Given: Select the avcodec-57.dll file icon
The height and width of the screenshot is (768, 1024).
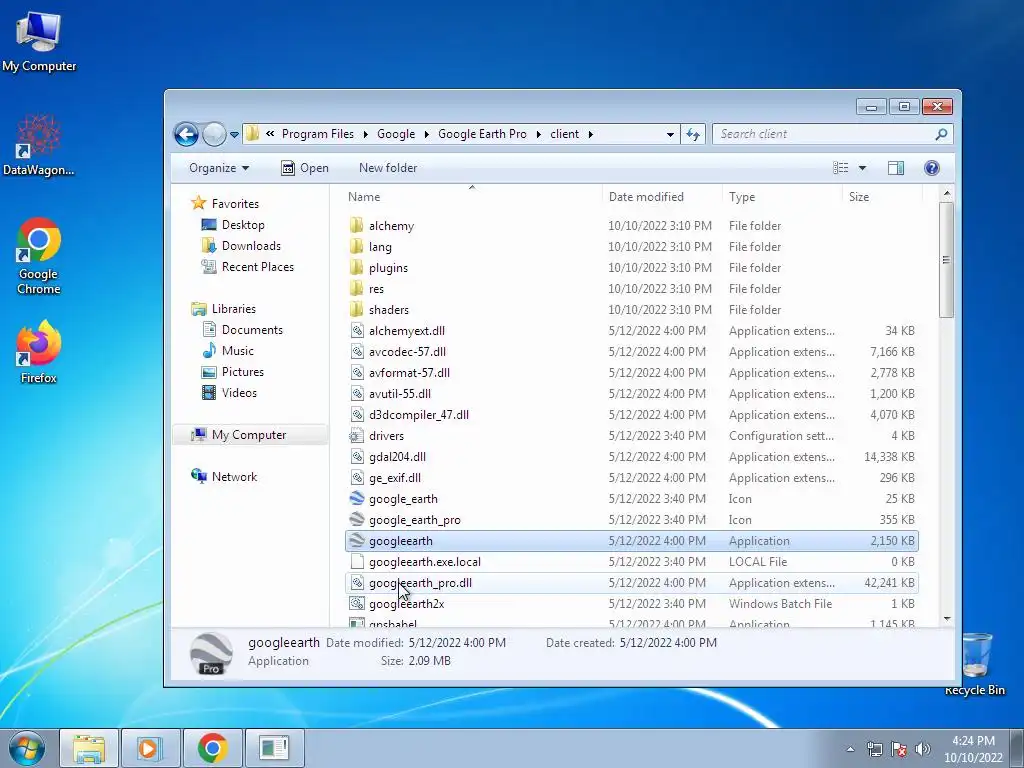Looking at the screenshot, I should coord(357,351).
